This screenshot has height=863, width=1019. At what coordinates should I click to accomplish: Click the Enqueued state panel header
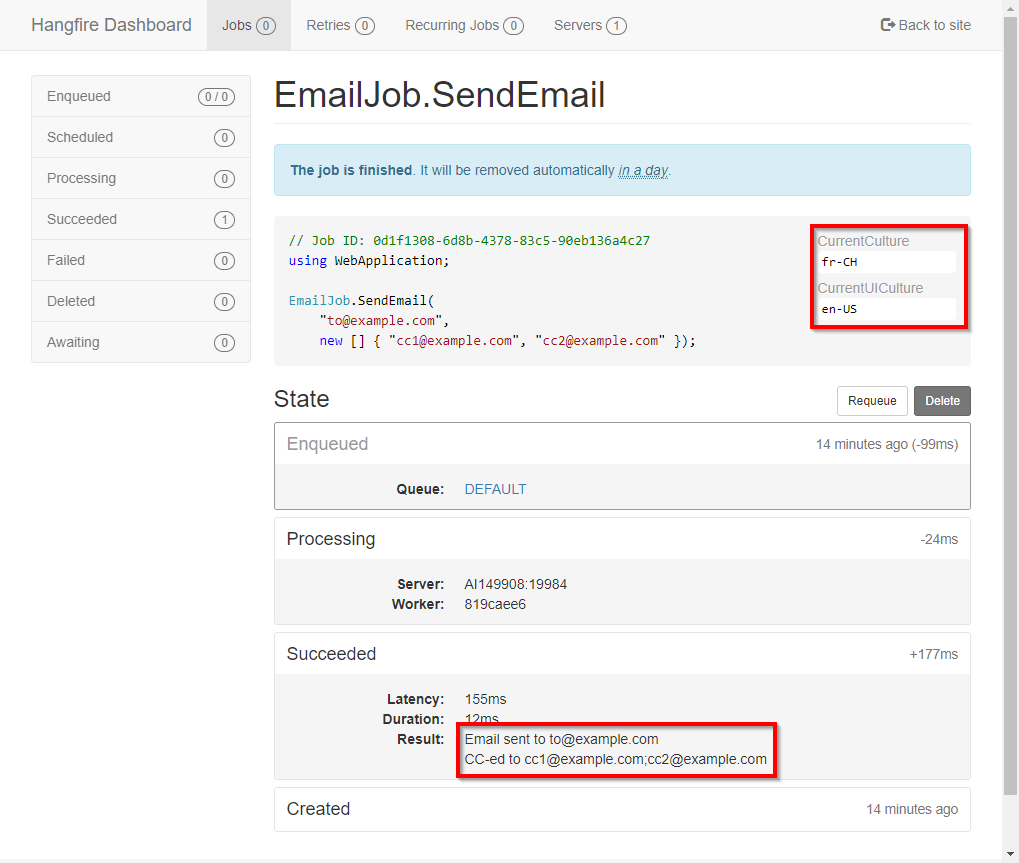click(x=623, y=444)
